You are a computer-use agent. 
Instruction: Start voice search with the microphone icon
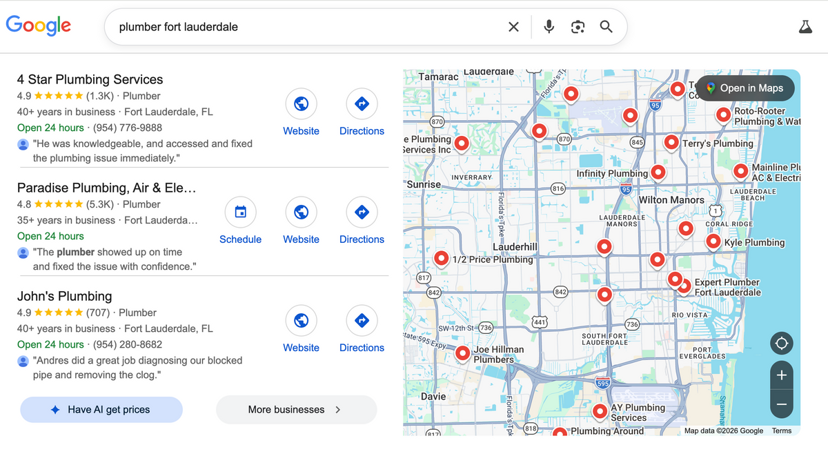[x=549, y=27]
